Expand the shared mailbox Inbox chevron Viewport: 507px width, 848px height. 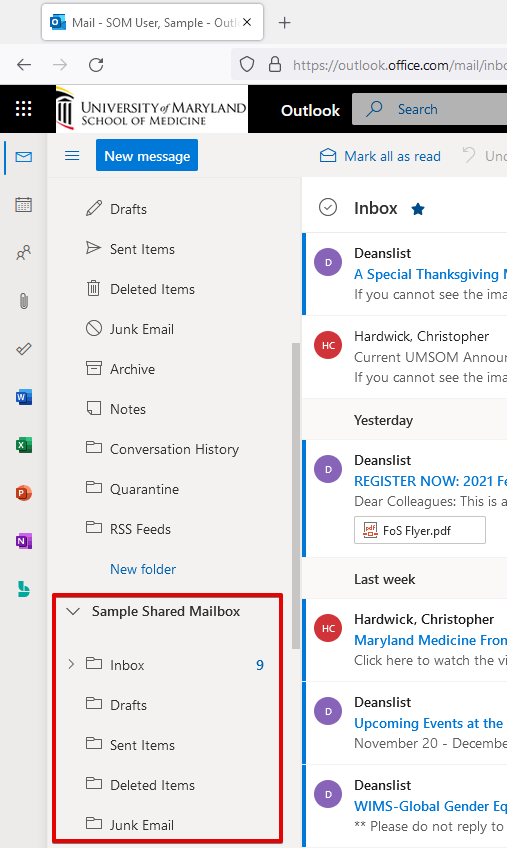[x=71, y=664]
